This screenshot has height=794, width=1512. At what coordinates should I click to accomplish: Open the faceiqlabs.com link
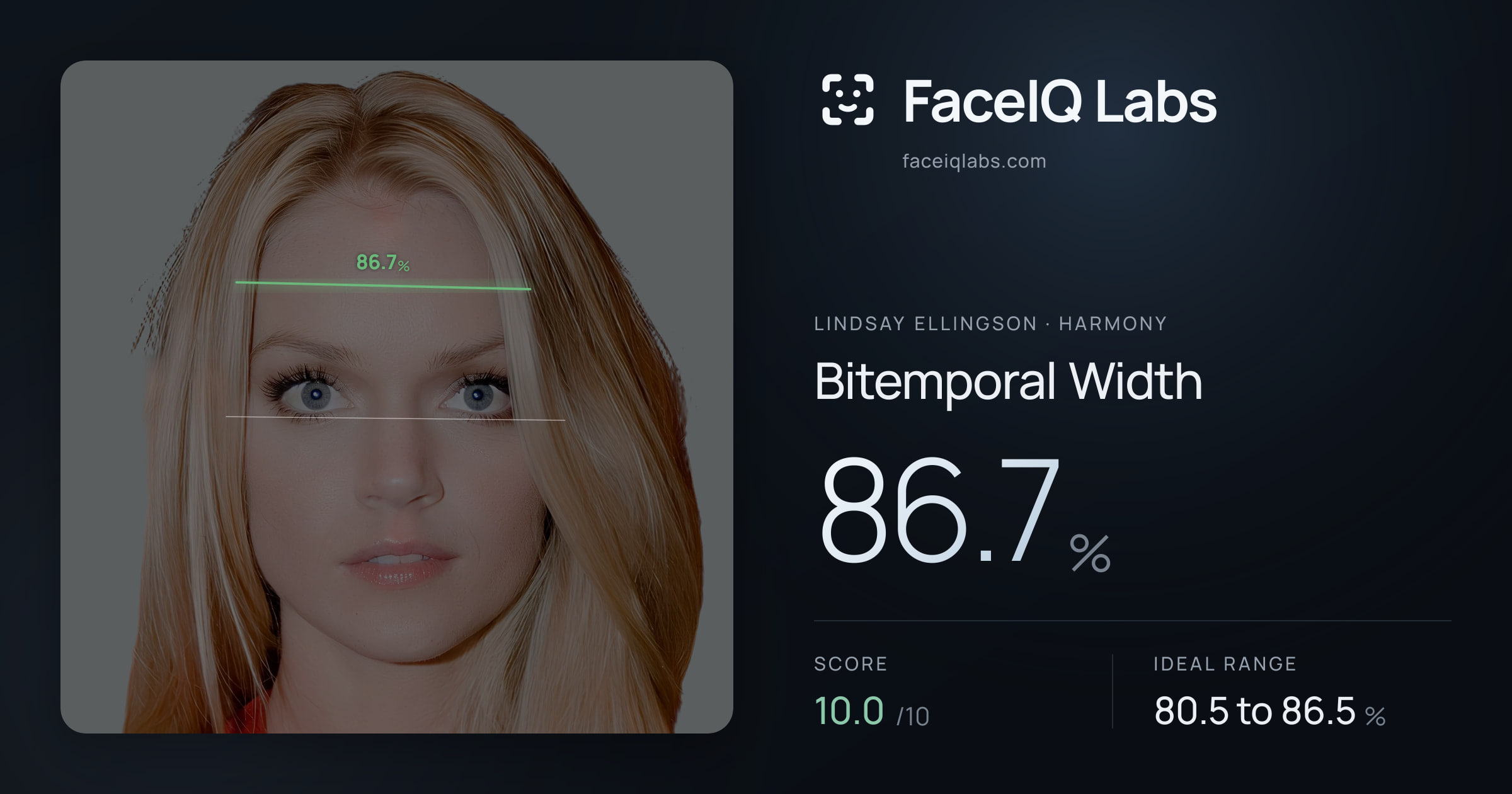(974, 161)
